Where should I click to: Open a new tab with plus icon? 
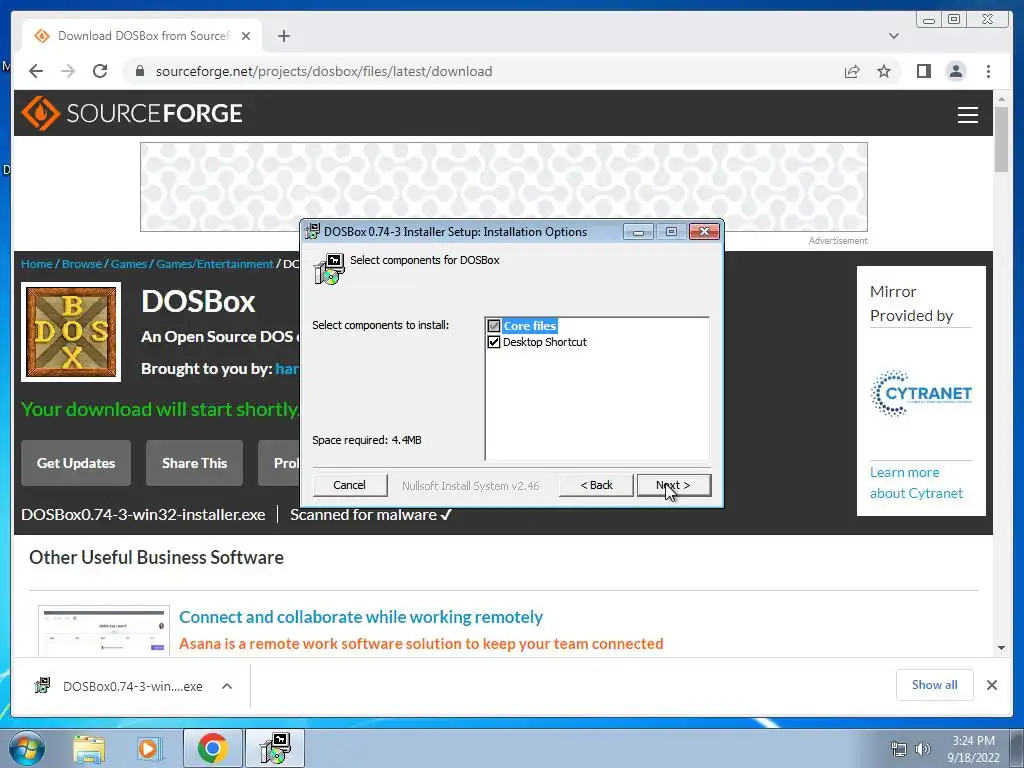point(283,36)
